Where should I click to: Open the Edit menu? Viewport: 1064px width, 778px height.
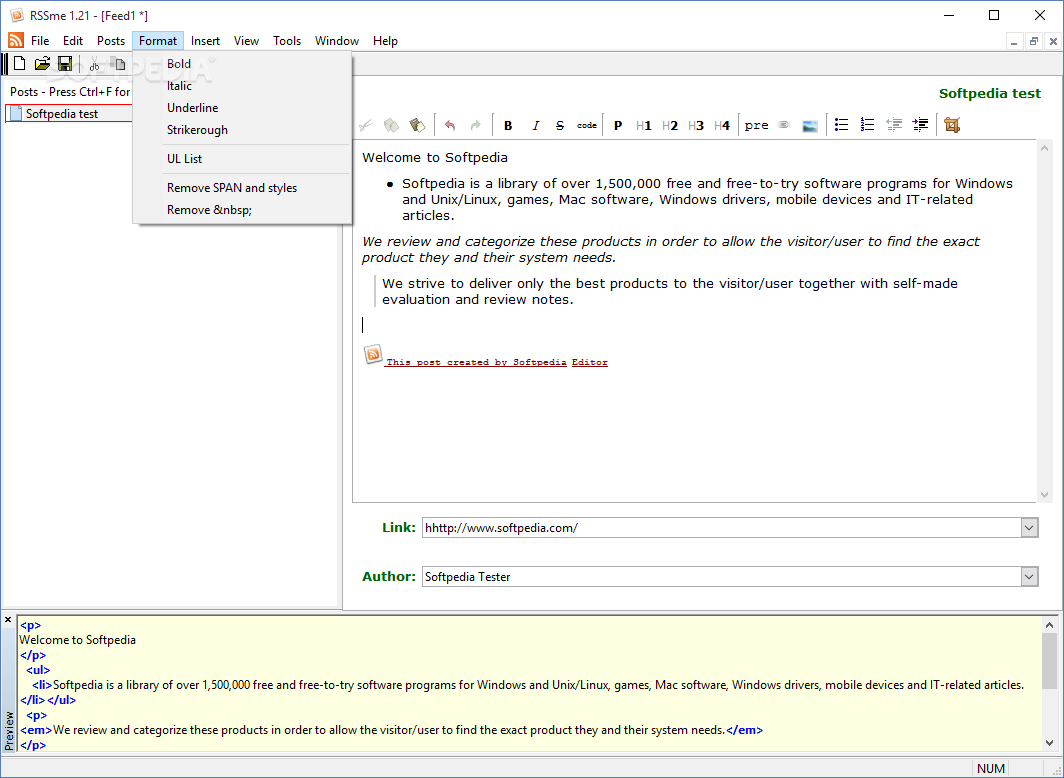click(73, 41)
